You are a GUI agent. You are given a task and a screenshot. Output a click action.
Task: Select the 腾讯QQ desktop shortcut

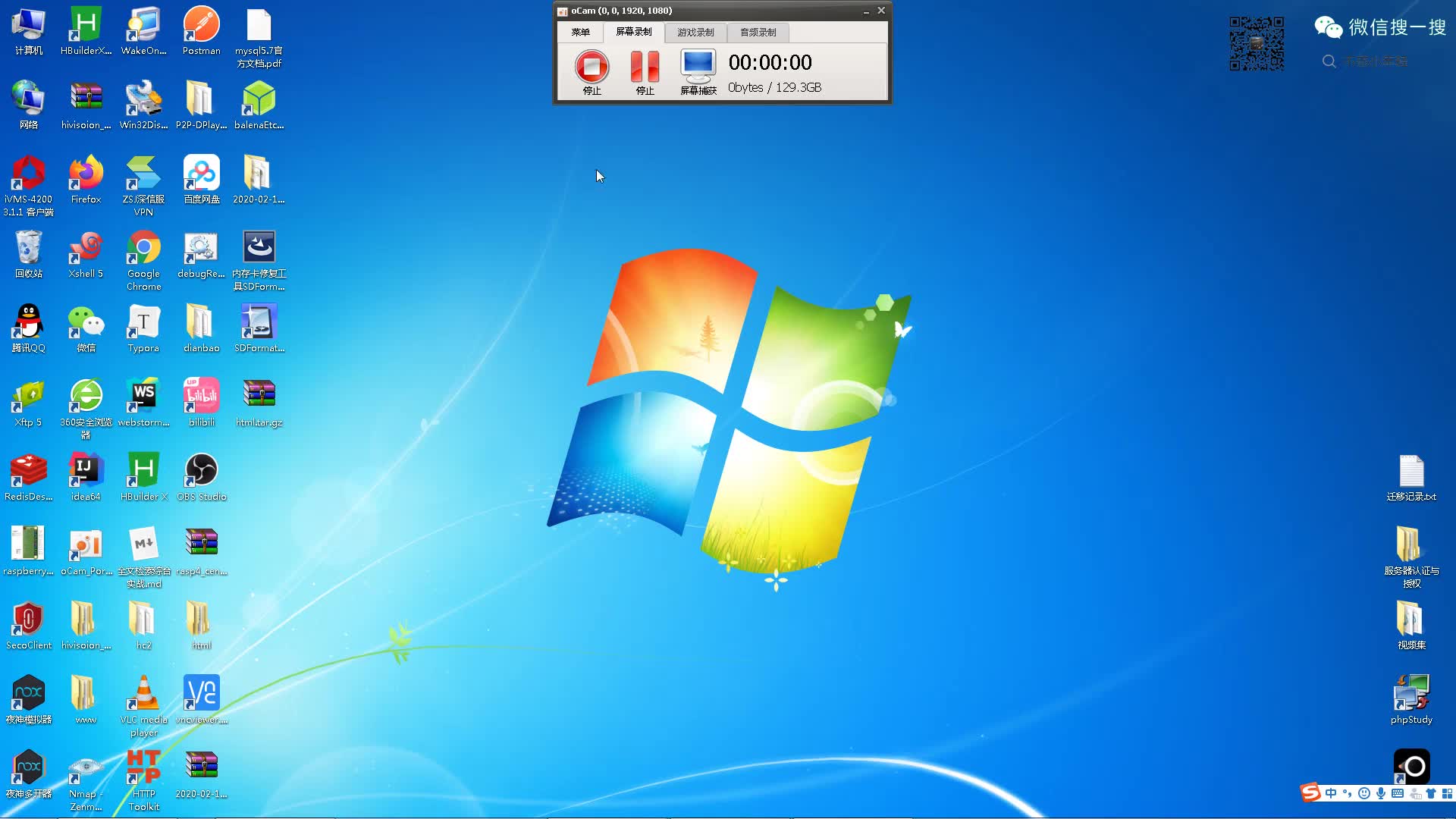pos(29,329)
